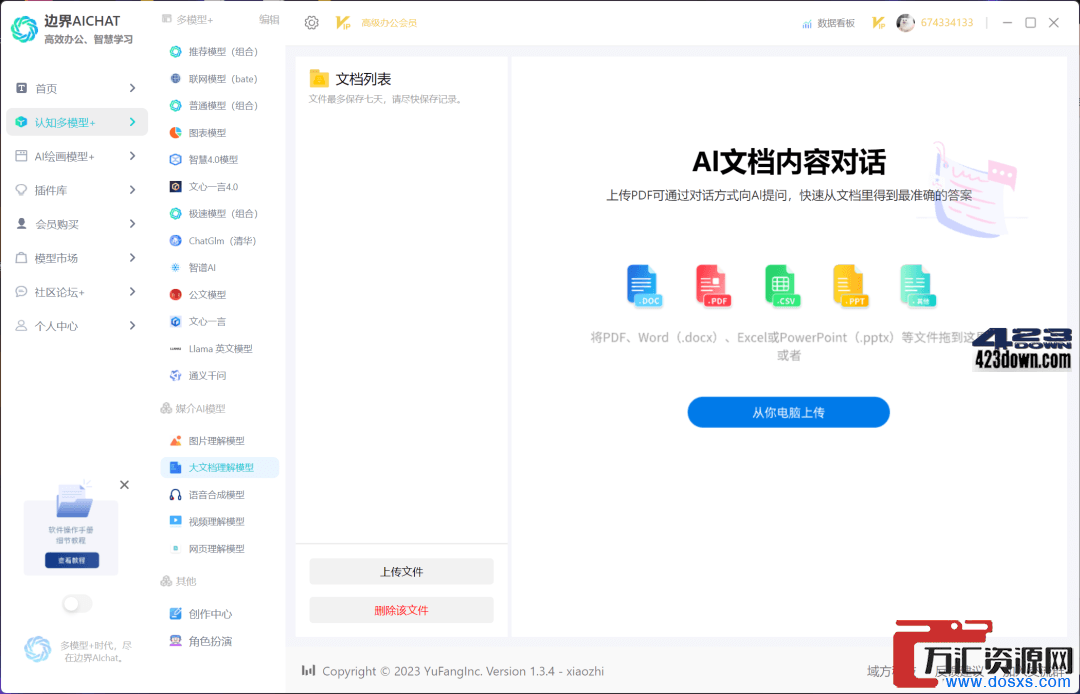Click the status bar chart icon before Copyright
Screen dimensions: 1080x694
click(x=309, y=671)
